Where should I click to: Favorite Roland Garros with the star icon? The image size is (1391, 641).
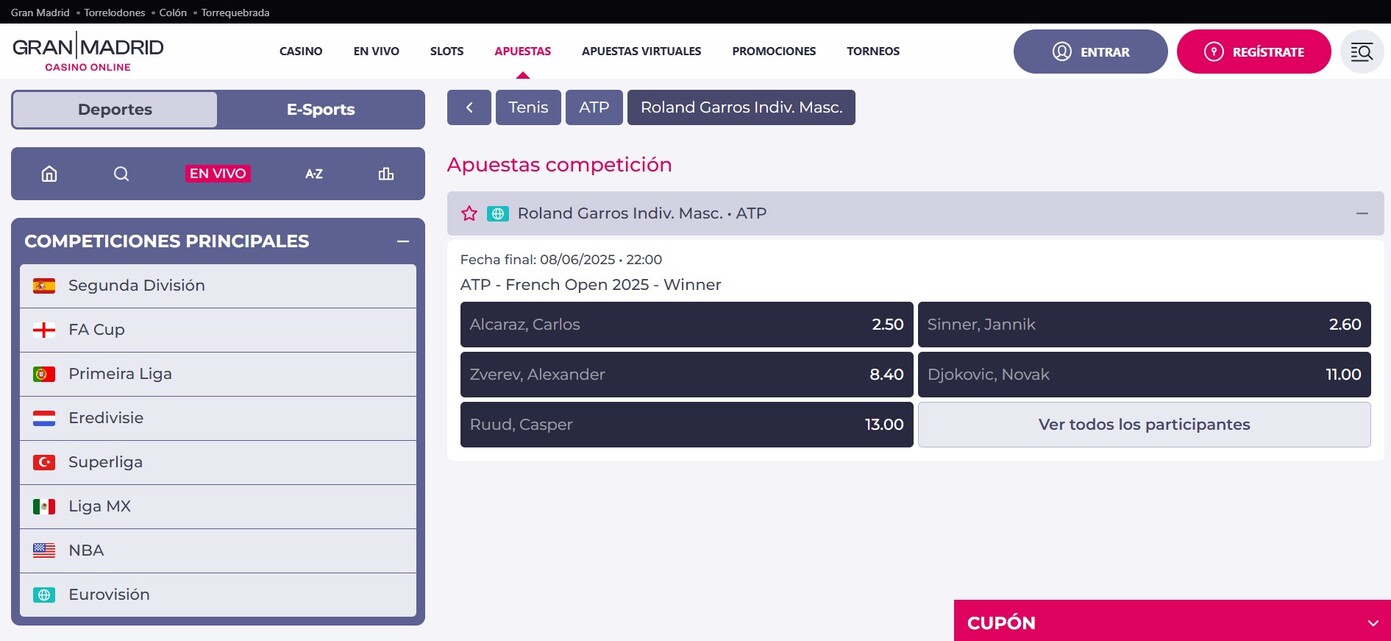[469, 213]
